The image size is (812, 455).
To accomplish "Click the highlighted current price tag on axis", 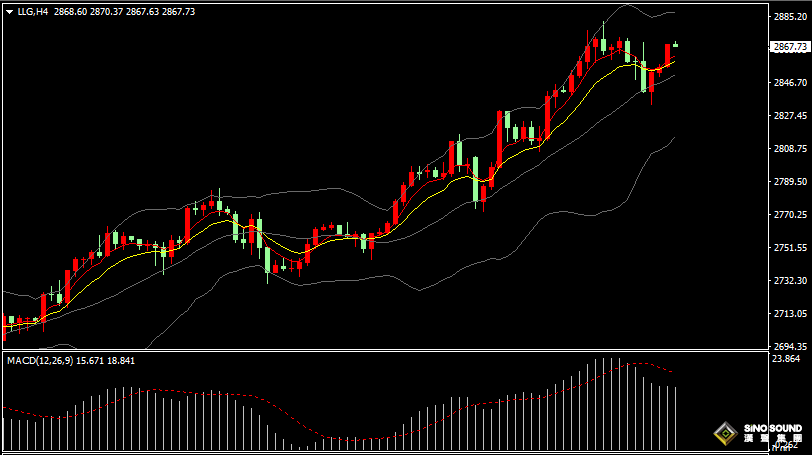I will point(790,47).
